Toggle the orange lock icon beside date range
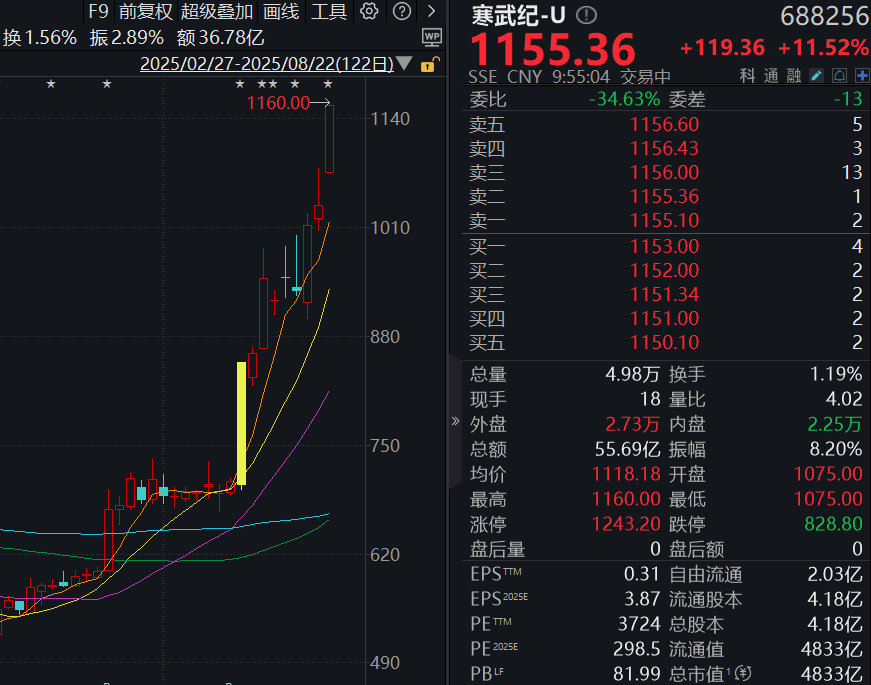 pos(430,65)
